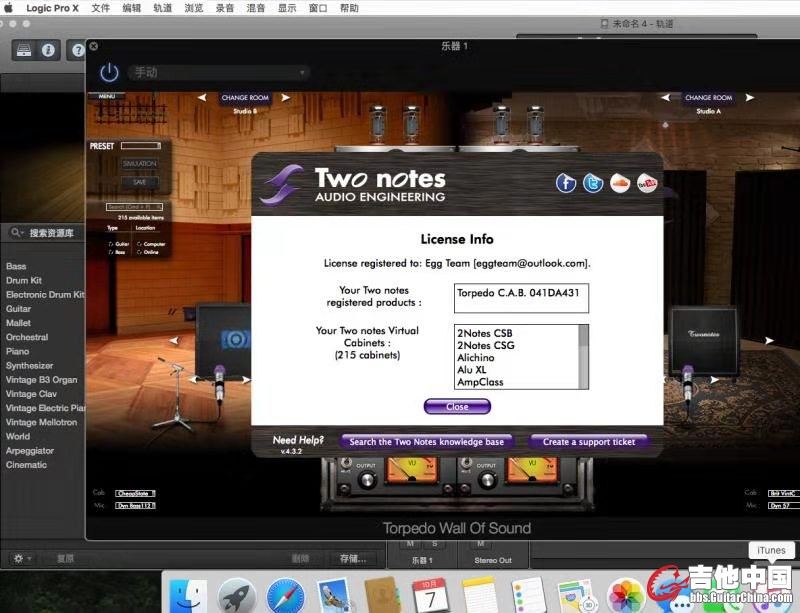The height and width of the screenshot is (613, 800).
Task: Select next room for Studio B
Action: coord(286,98)
